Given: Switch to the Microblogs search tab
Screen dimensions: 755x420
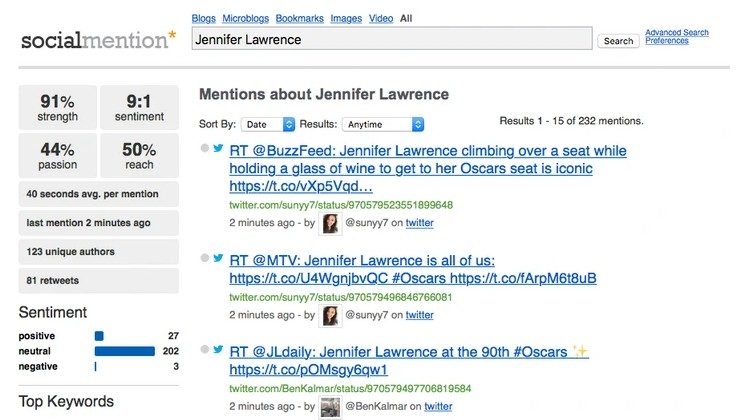Looking at the screenshot, I should coord(246,18).
